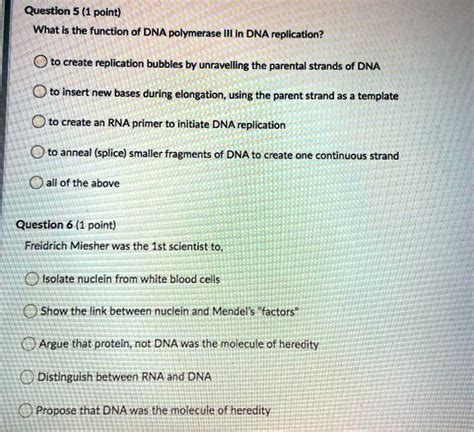The height and width of the screenshot is (432, 474).
Task: Pick radio button for anneal smaller fragments
Action: point(38,152)
